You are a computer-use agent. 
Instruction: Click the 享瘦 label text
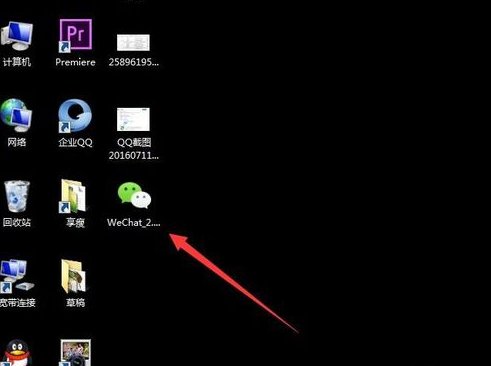pyautogui.click(x=75, y=222)
